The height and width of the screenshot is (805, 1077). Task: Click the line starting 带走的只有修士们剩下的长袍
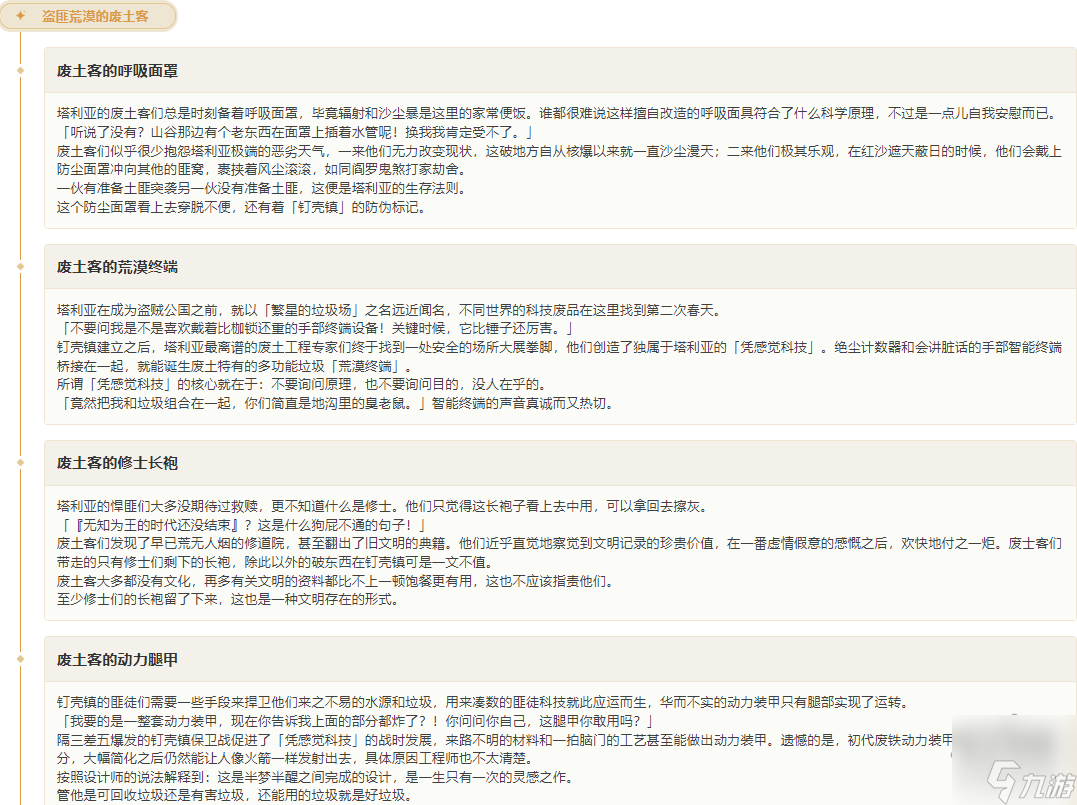[277, 562]
